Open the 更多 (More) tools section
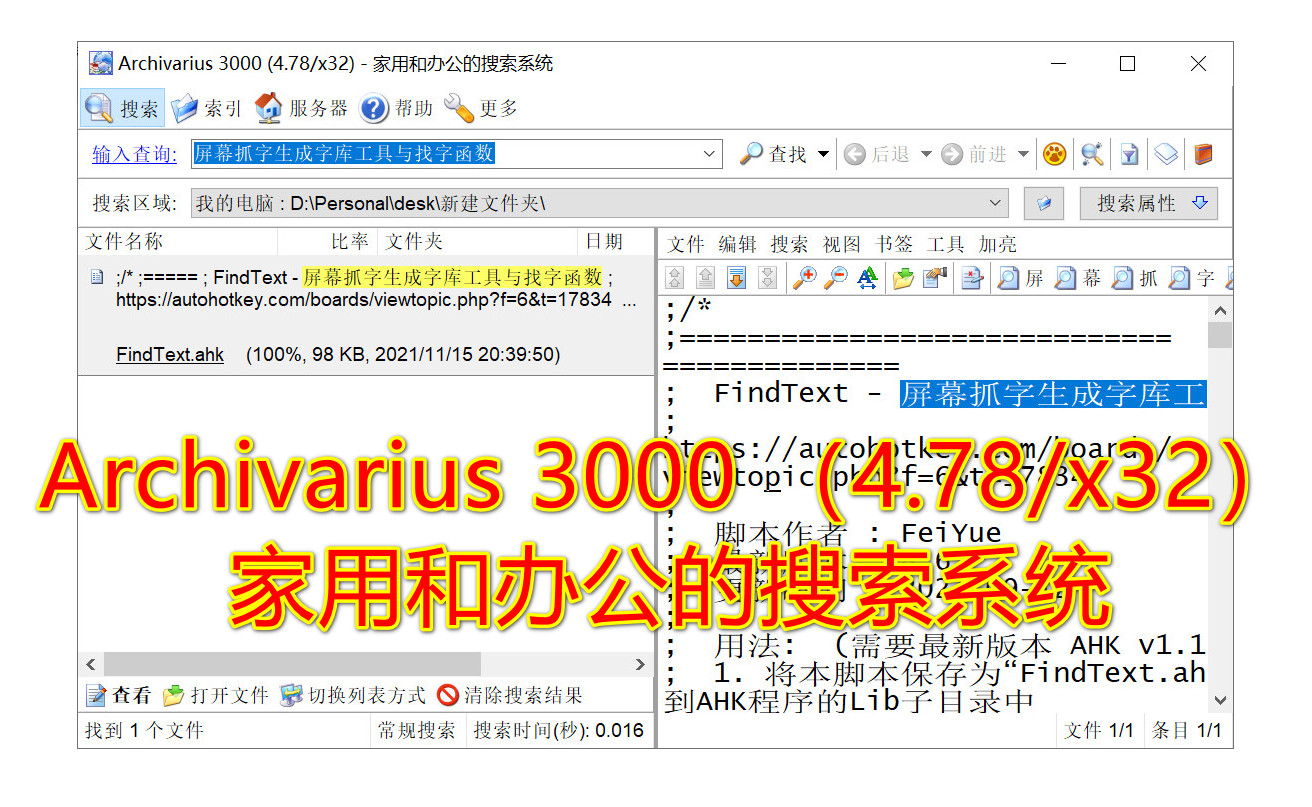The image size is (1312, 807). (481, 108)
